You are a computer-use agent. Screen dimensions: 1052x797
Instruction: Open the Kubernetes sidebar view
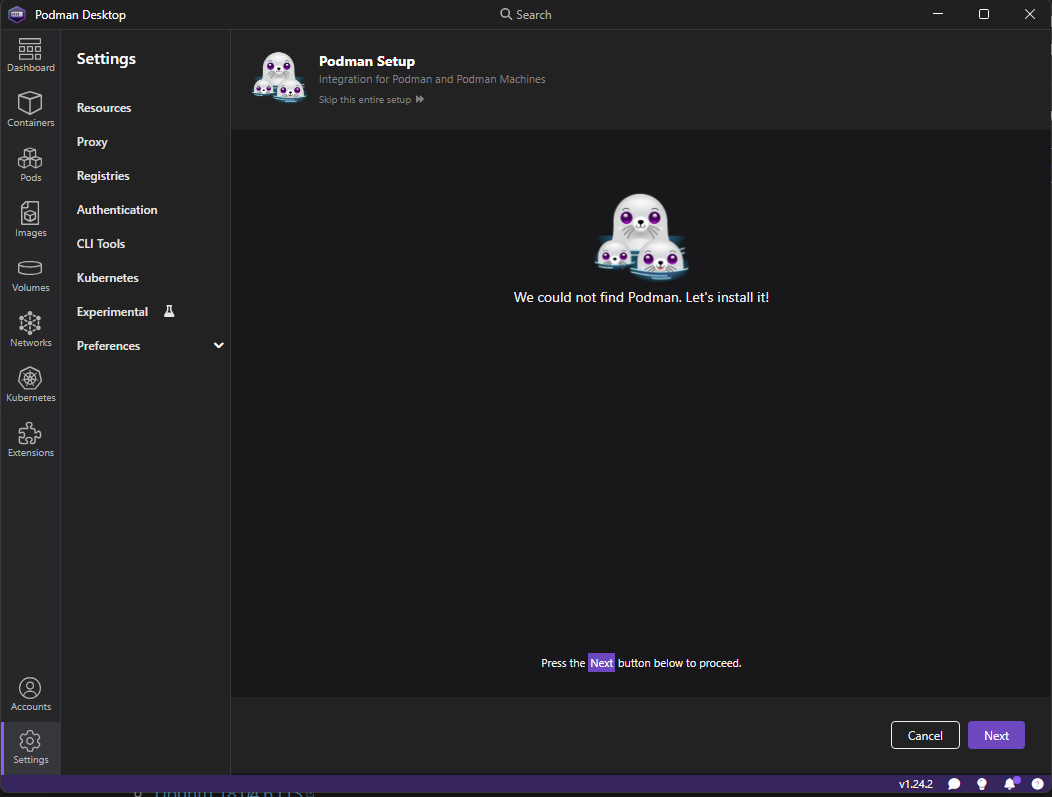click(x=30, y=384)
